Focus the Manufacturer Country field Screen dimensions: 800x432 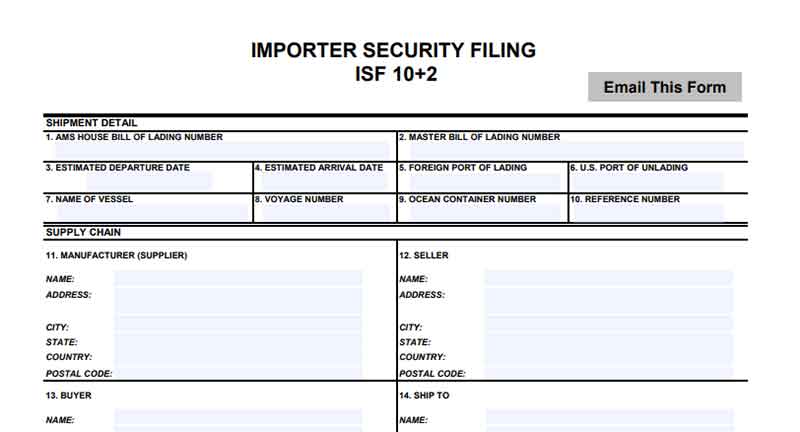(x=238, y=356)
